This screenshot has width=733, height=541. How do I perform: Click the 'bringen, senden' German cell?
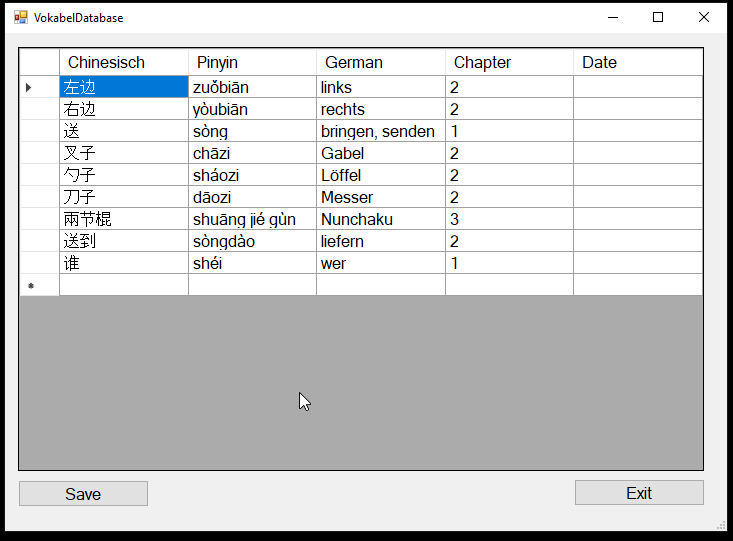click(380, 131)
